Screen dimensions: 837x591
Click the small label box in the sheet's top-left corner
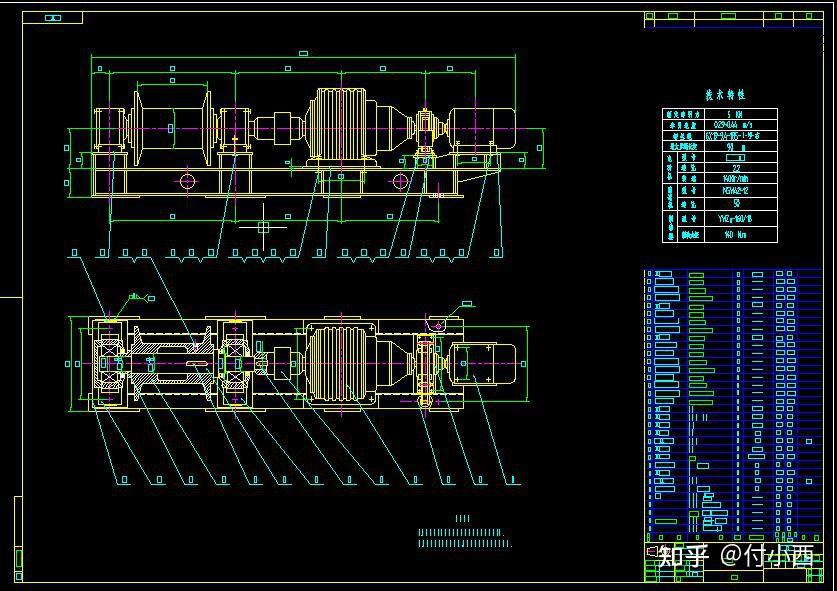(53, 18)
